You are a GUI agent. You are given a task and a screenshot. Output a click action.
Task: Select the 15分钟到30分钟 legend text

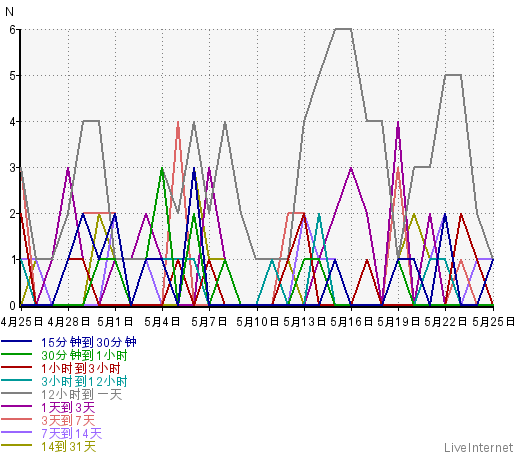pos(89,342)
